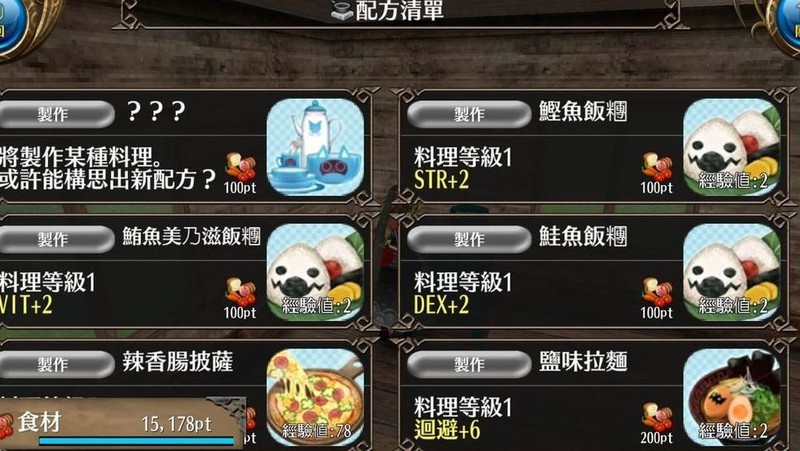
Task: Click the 製作 button for 鮭魚飯糰
Action: (469, 239)
